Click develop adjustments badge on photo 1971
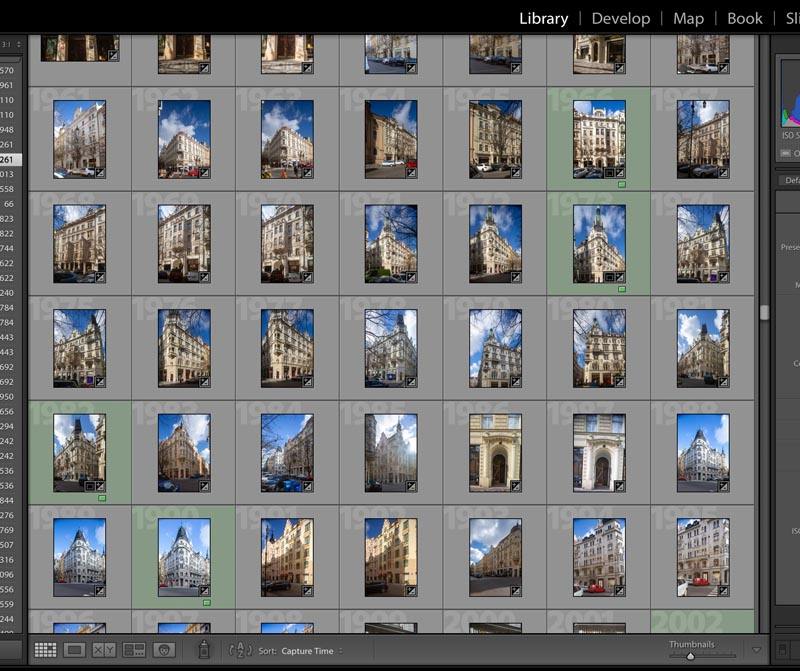Viewport: 800px width, 671px height. click(x=411, y=278)
